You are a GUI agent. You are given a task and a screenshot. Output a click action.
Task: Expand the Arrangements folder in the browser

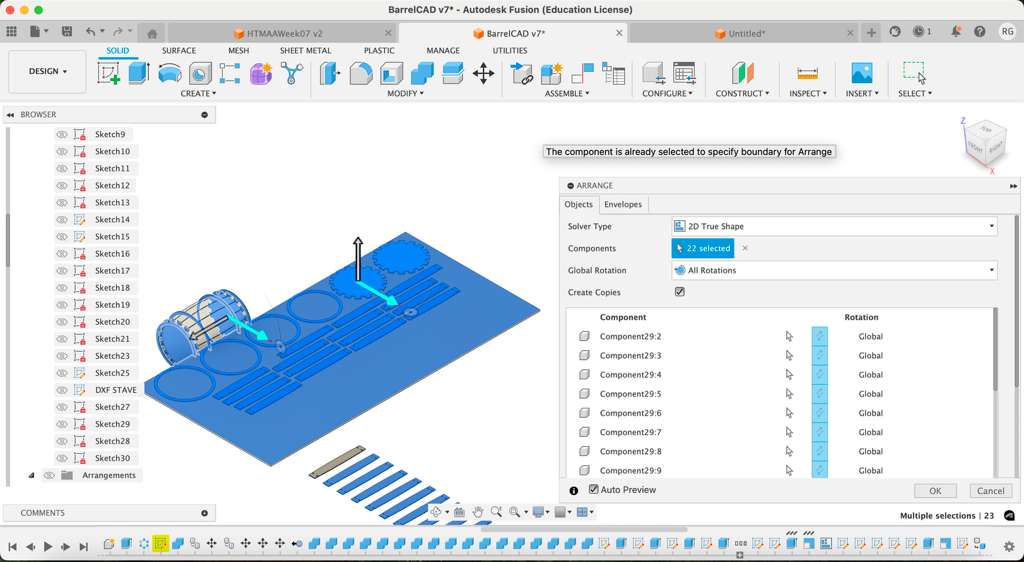point(31,475)
